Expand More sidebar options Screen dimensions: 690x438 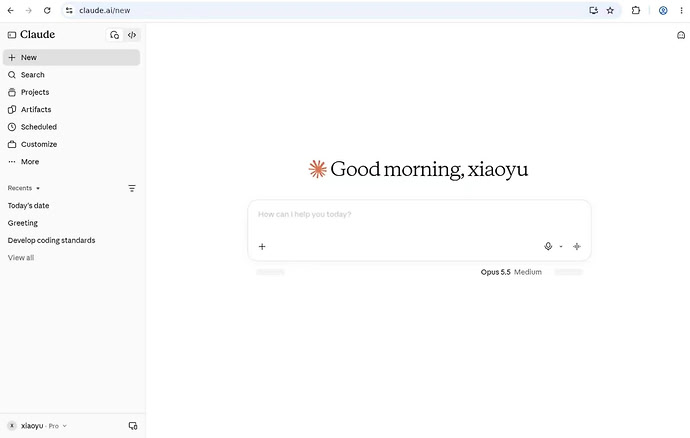pyautogui.click(x=71, y=162)
